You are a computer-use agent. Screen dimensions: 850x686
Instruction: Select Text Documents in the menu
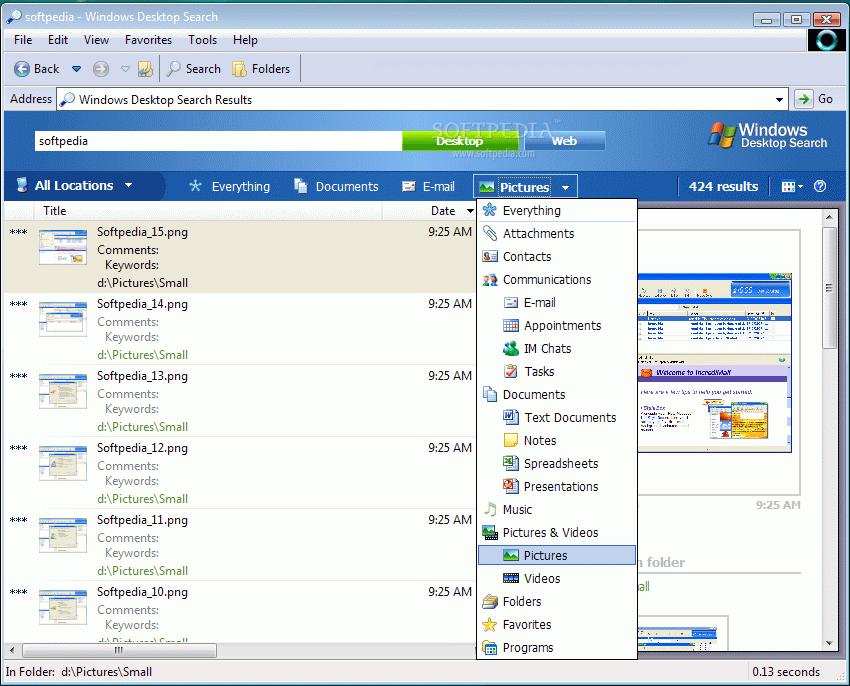(557, 418)
